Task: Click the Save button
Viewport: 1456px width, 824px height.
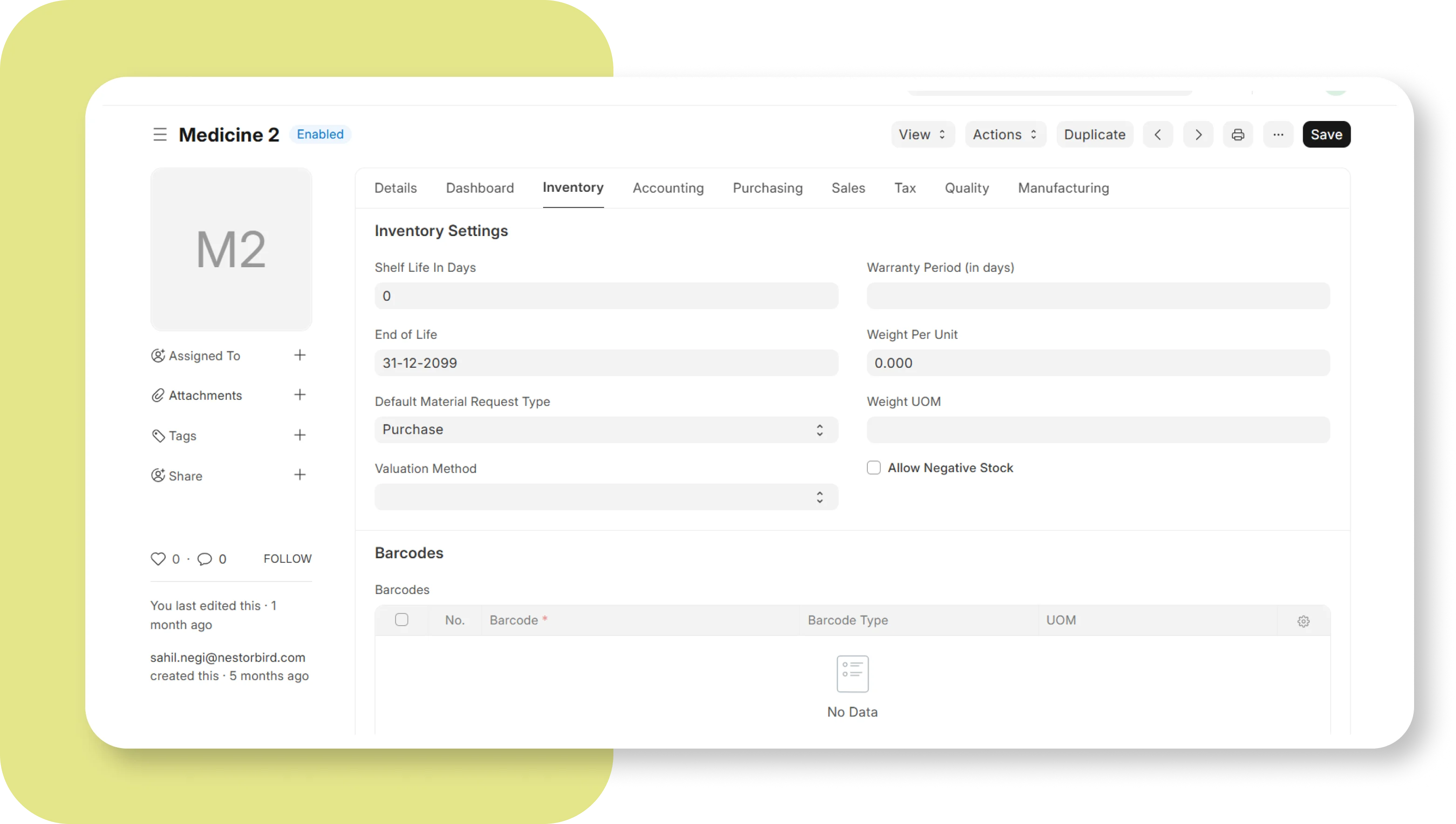Action: click(x=1326, y=135)
